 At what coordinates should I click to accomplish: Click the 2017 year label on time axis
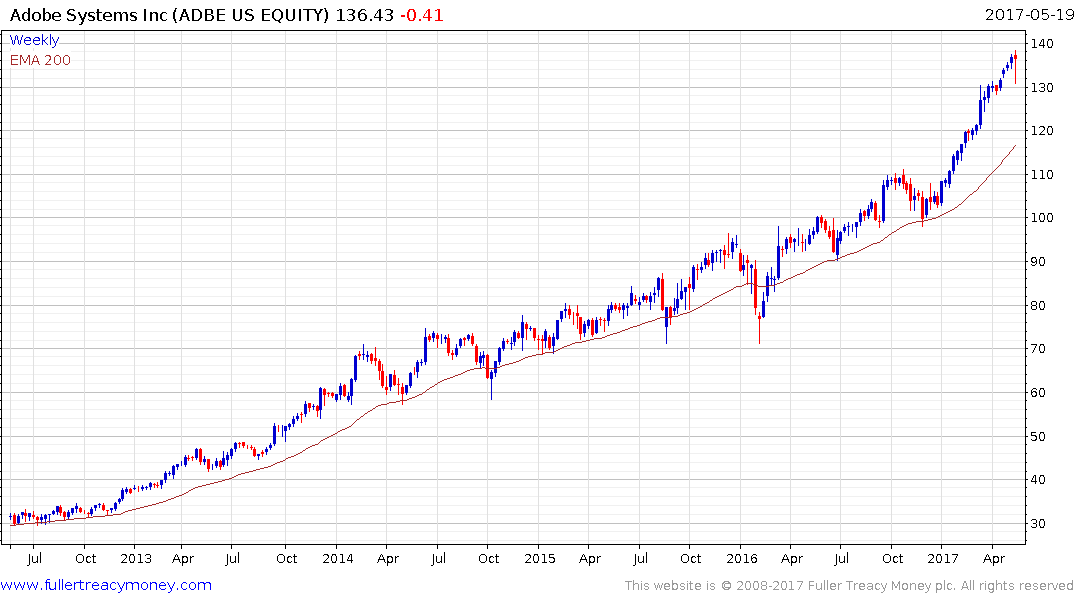pos(943,558)
